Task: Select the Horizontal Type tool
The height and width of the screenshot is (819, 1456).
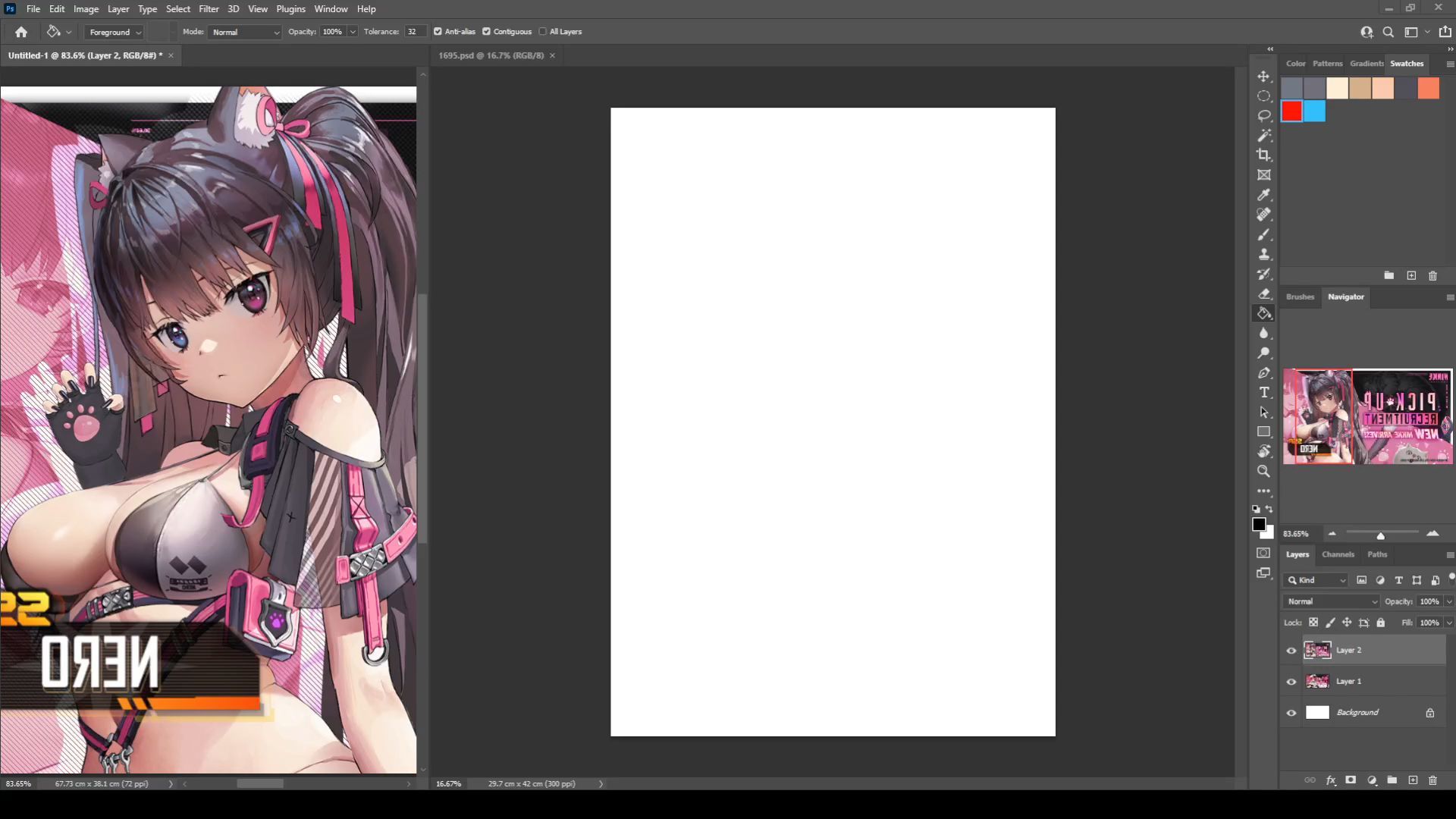Action: [1263, 392]
